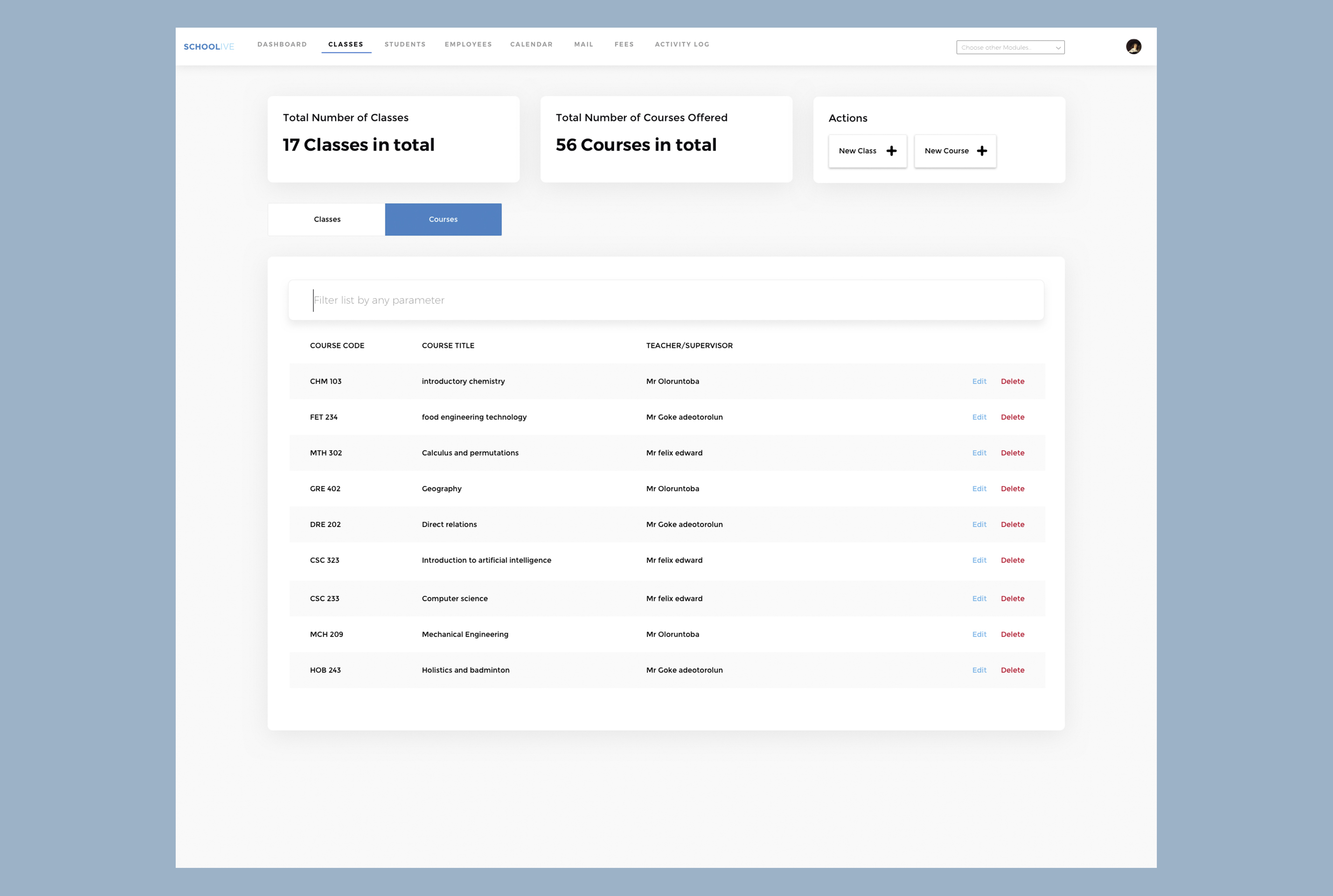Delete the DRE 202 course
Image resolution: width=1333 pixels, height=896 pixels.
pos(1013,525)
